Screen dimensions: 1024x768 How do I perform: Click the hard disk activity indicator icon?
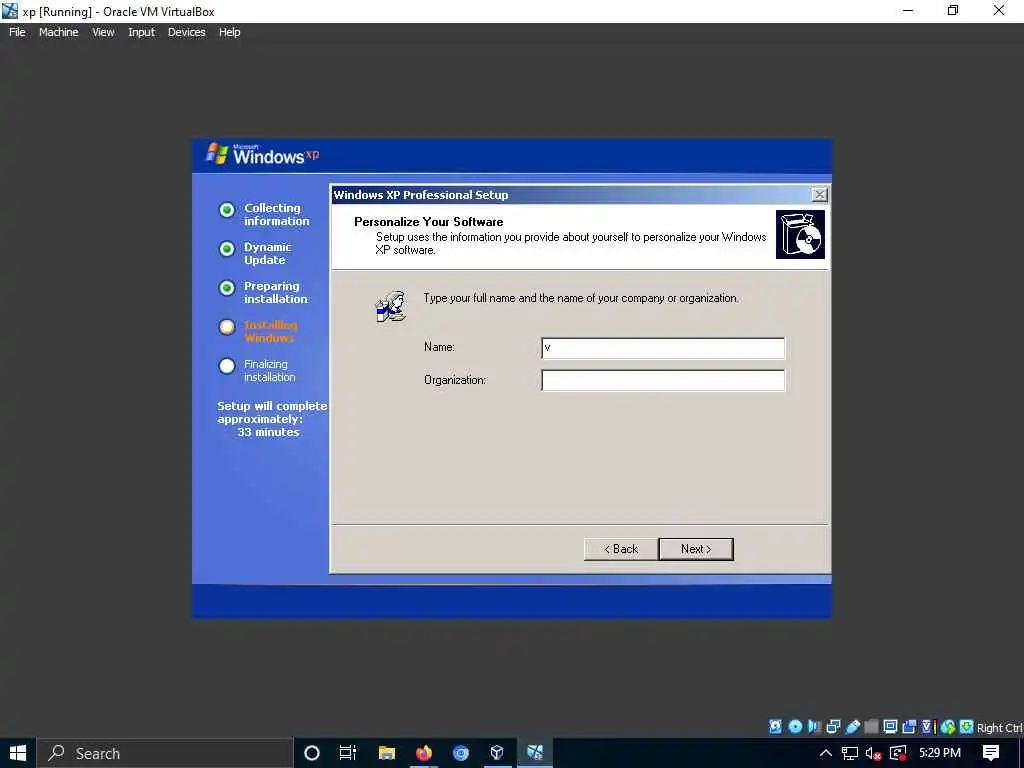775,726
